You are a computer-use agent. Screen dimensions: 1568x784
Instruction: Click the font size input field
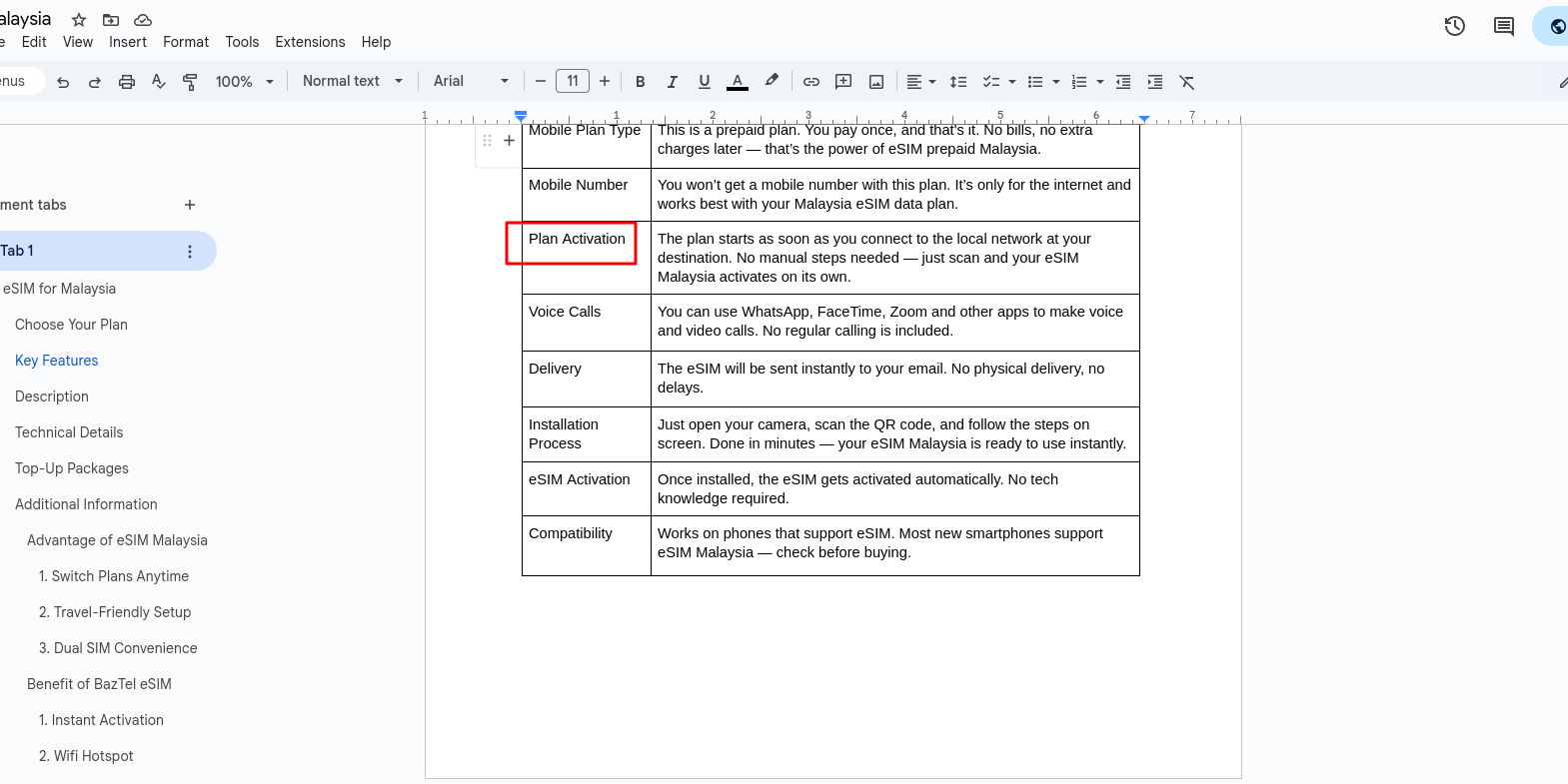pyautogui.click(x=573, y=81)
